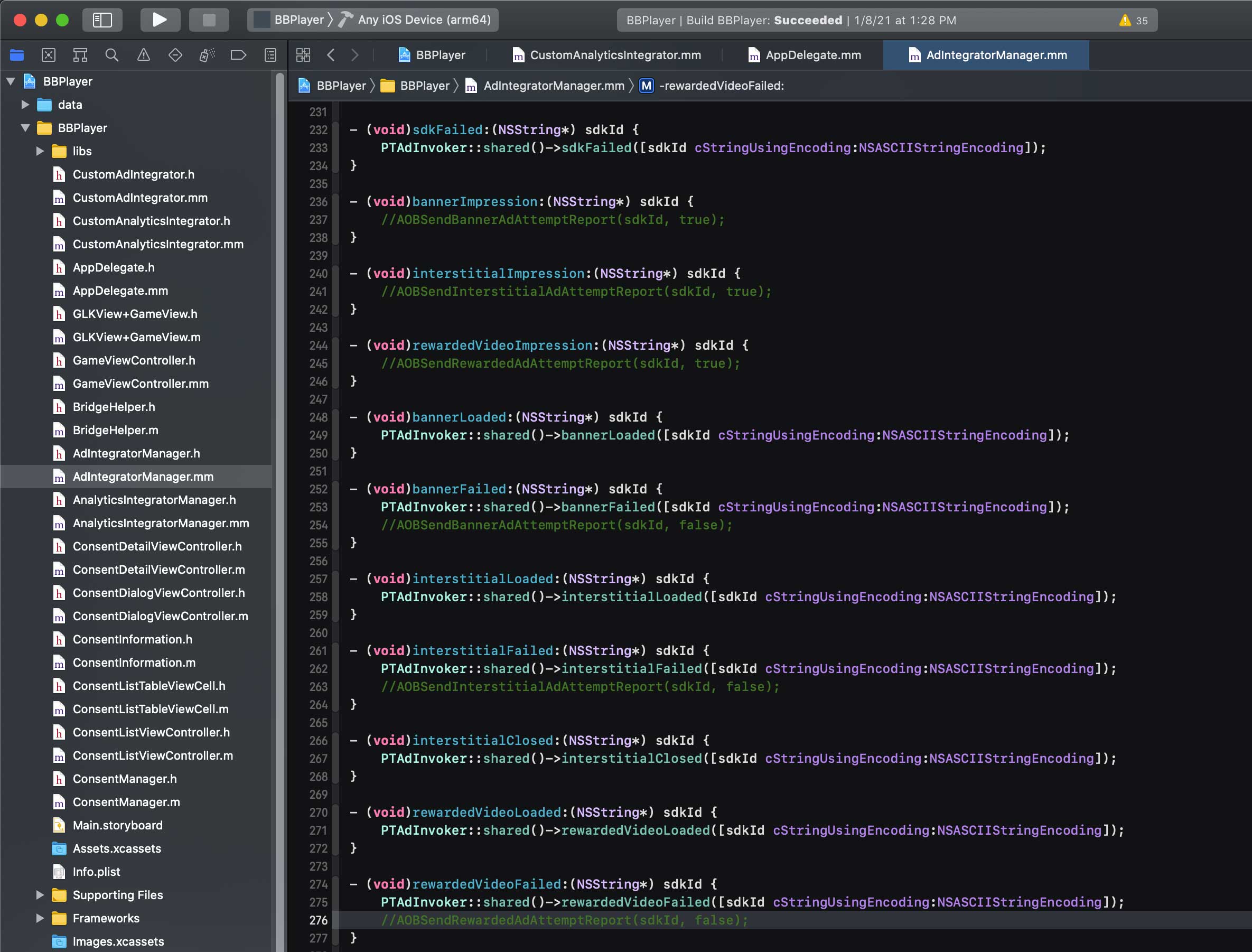This screenshot has height=952, width=1252.
Task: Run the project with the Play button
Action: point(160,20)
